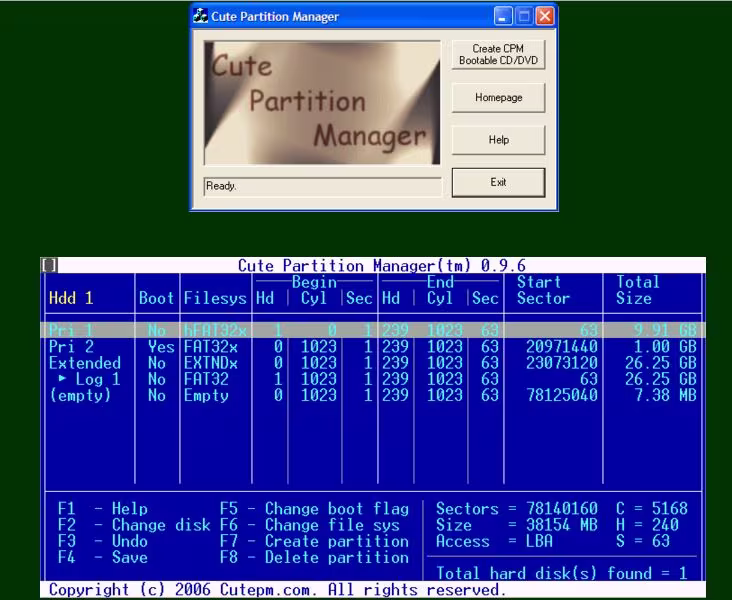
Task: Click the Create CPM Bootable CD/DVD button
Action: pyautogui.click(x=498, y=55)
